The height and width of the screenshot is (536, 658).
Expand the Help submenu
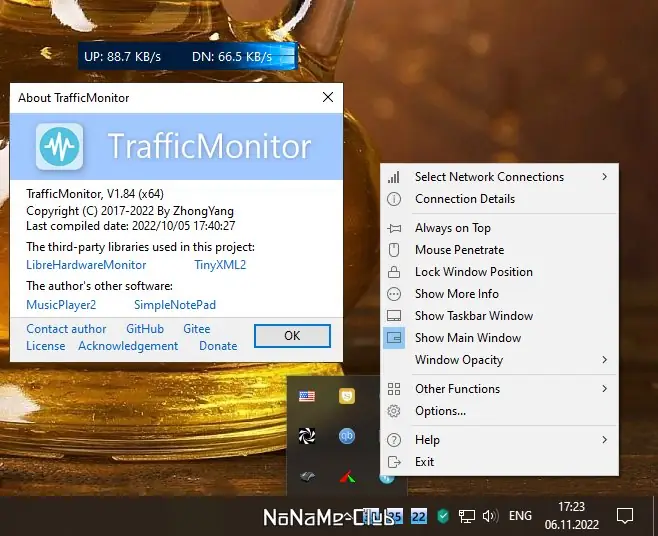[499, 440]
